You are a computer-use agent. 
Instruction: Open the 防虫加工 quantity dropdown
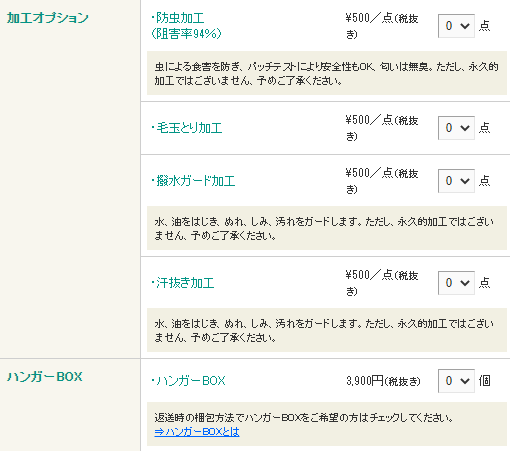pyautogui.click(x=456, y=26)
